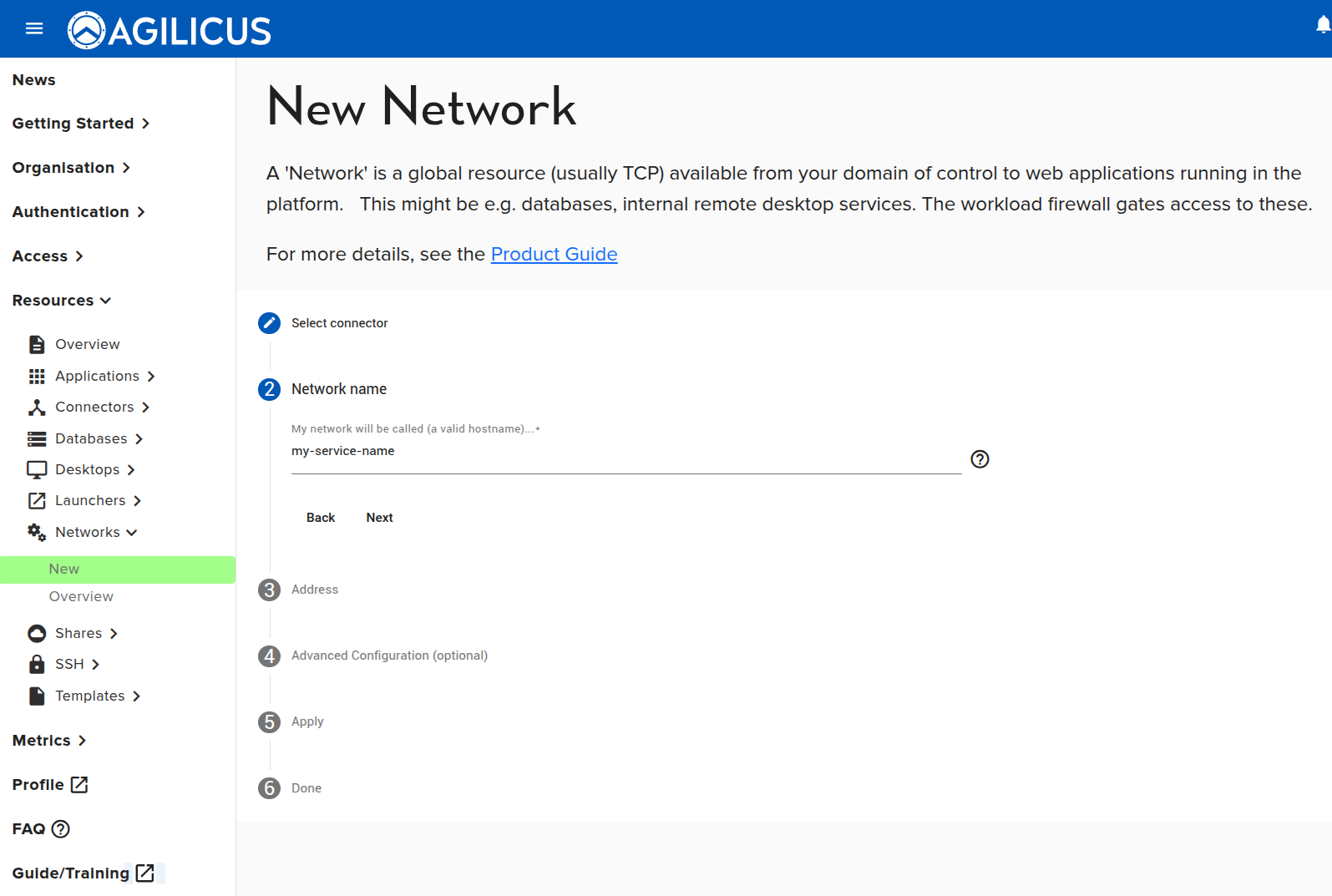Screen dimensions: 1332x896
Task: Open the hamburger navigation menu
Action: (x=34, y=29)
